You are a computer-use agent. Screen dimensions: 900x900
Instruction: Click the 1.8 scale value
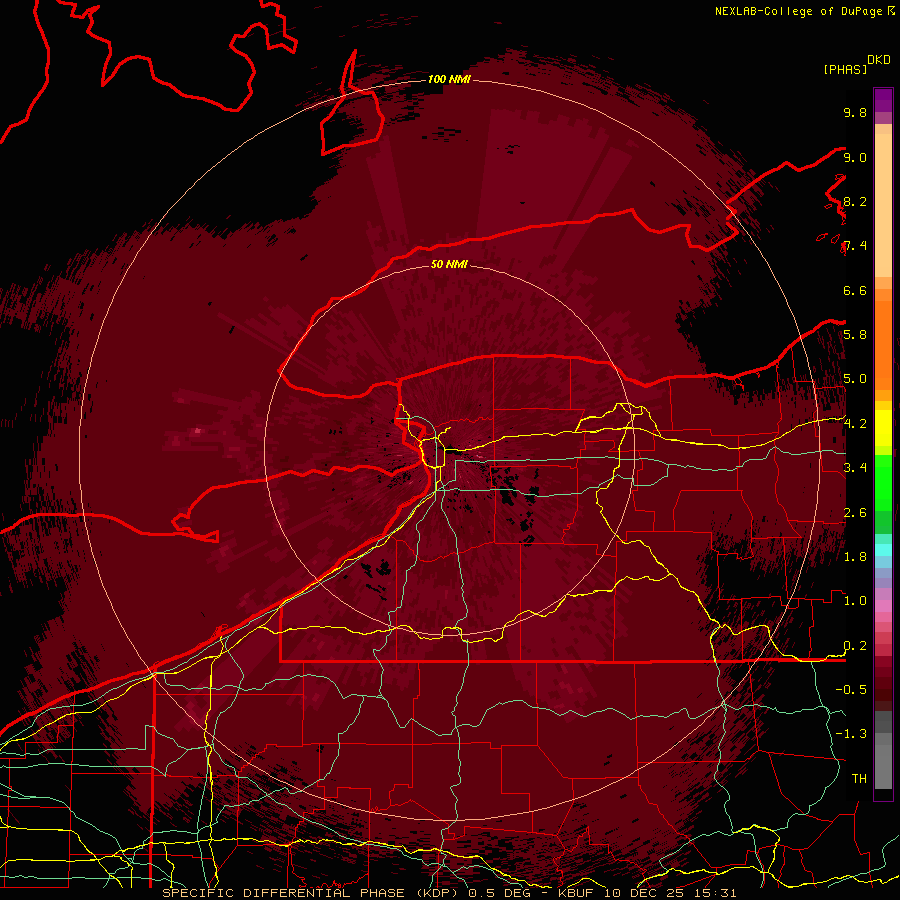click(855, 557)
